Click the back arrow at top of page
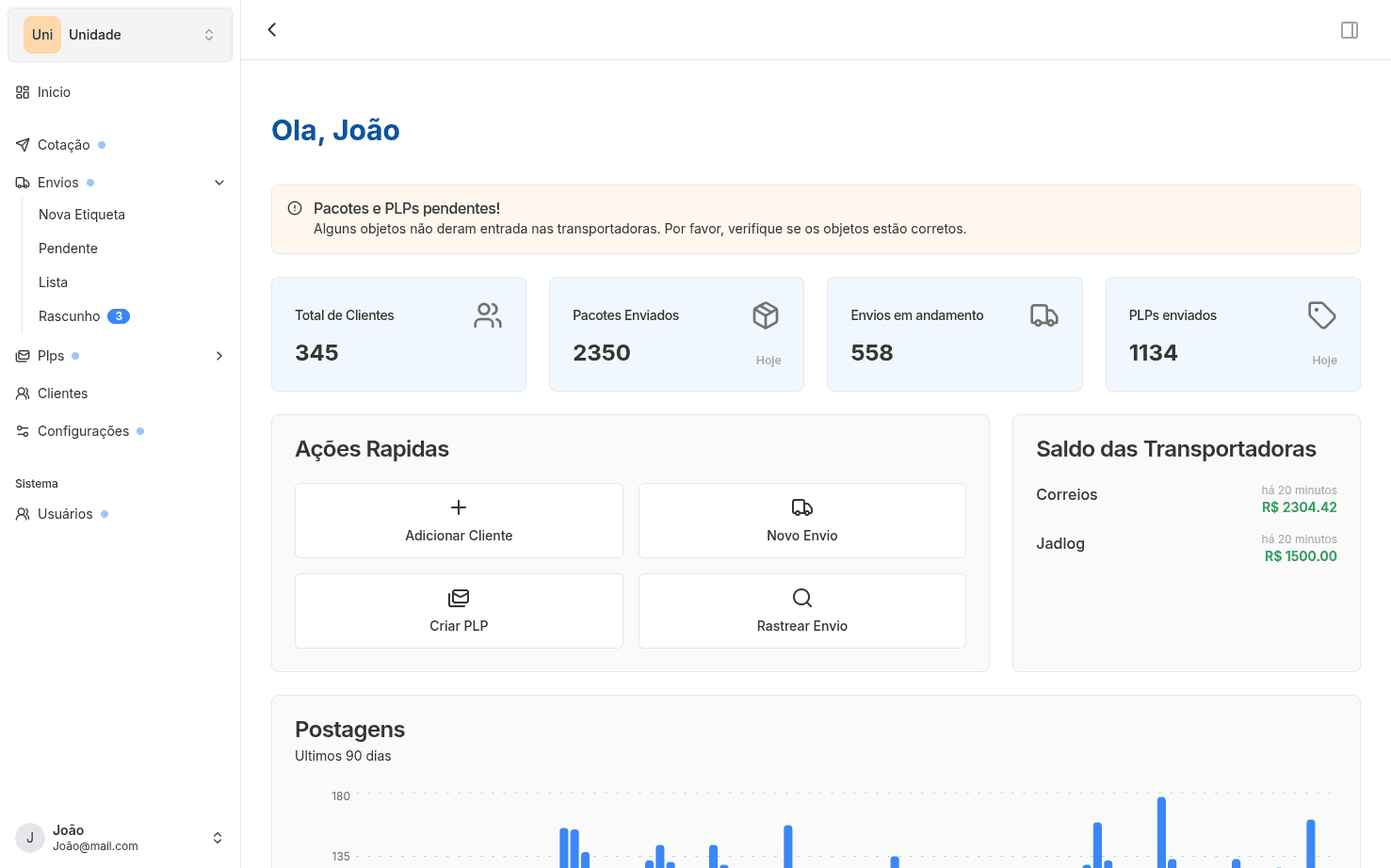 pos(271,29)
